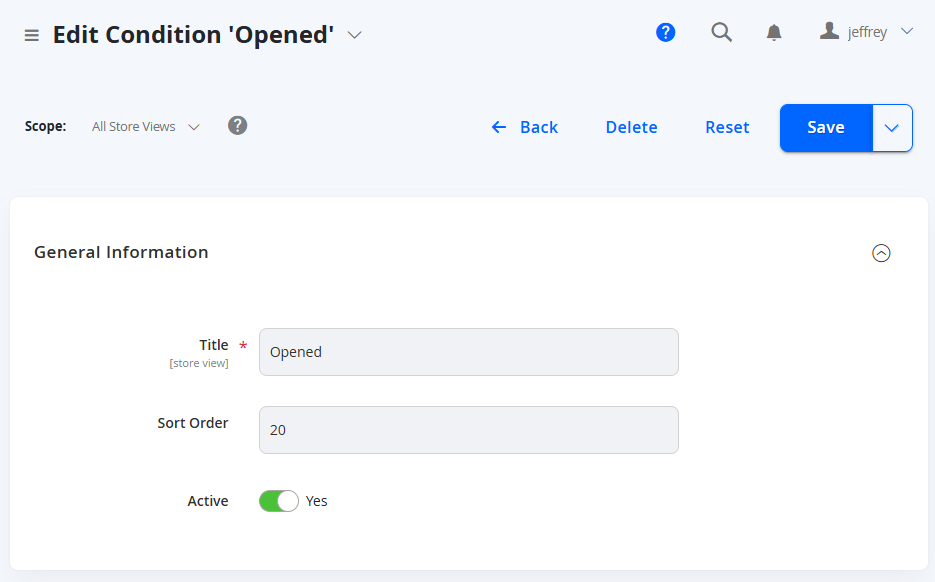Click the General Information heading

pyautogui.click(x=121, y=252)
